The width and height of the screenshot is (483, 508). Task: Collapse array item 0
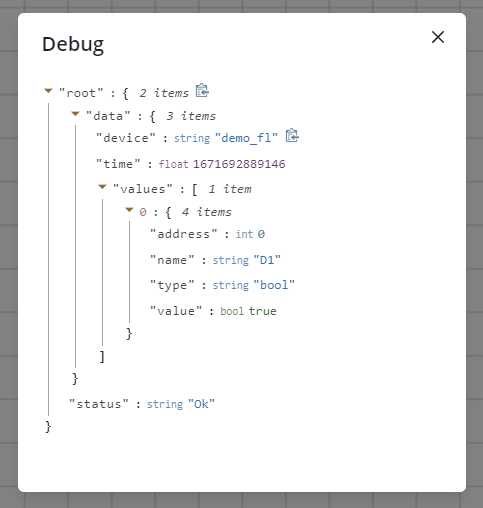[x=129, y=210]
